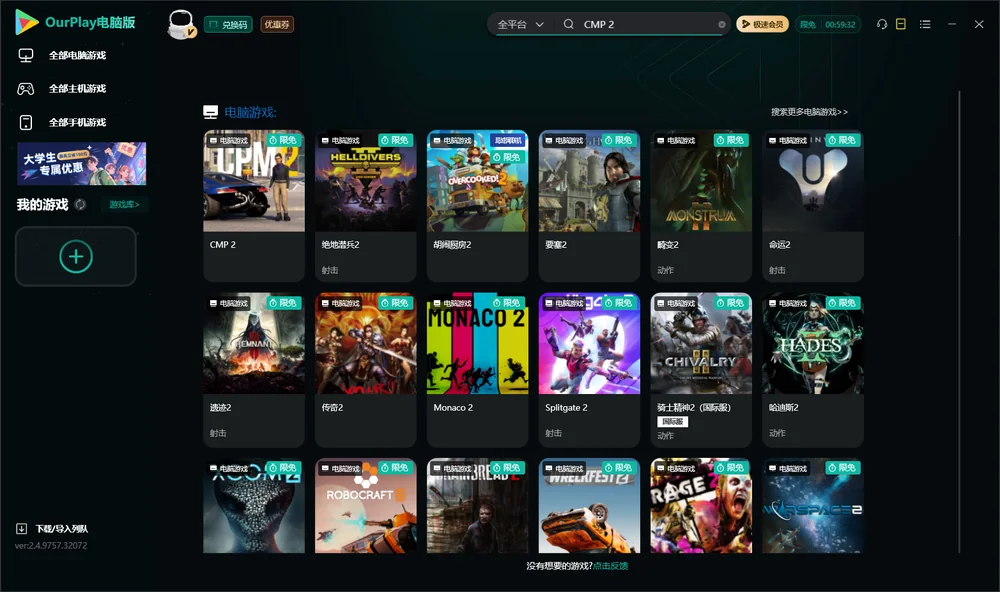Viewport: 1000px width, 592px height.
Task: Click the 点击反馈 feedback link
Action: point(610,566)
